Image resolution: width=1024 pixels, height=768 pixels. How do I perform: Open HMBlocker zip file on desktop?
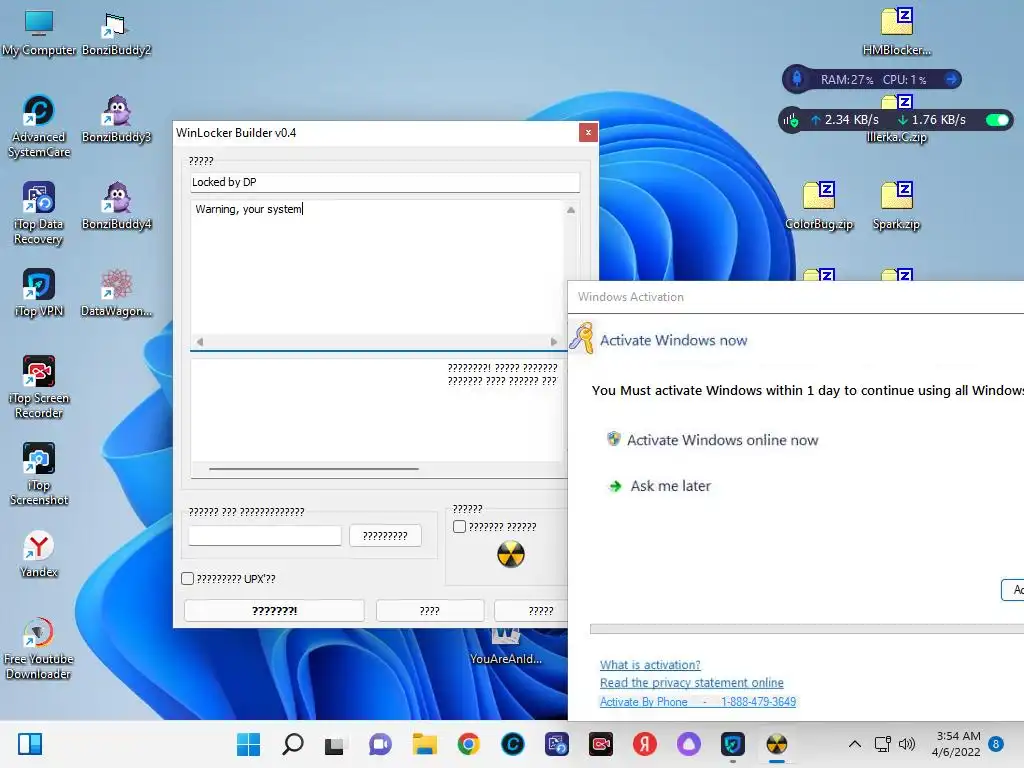[x=897, y=32]
